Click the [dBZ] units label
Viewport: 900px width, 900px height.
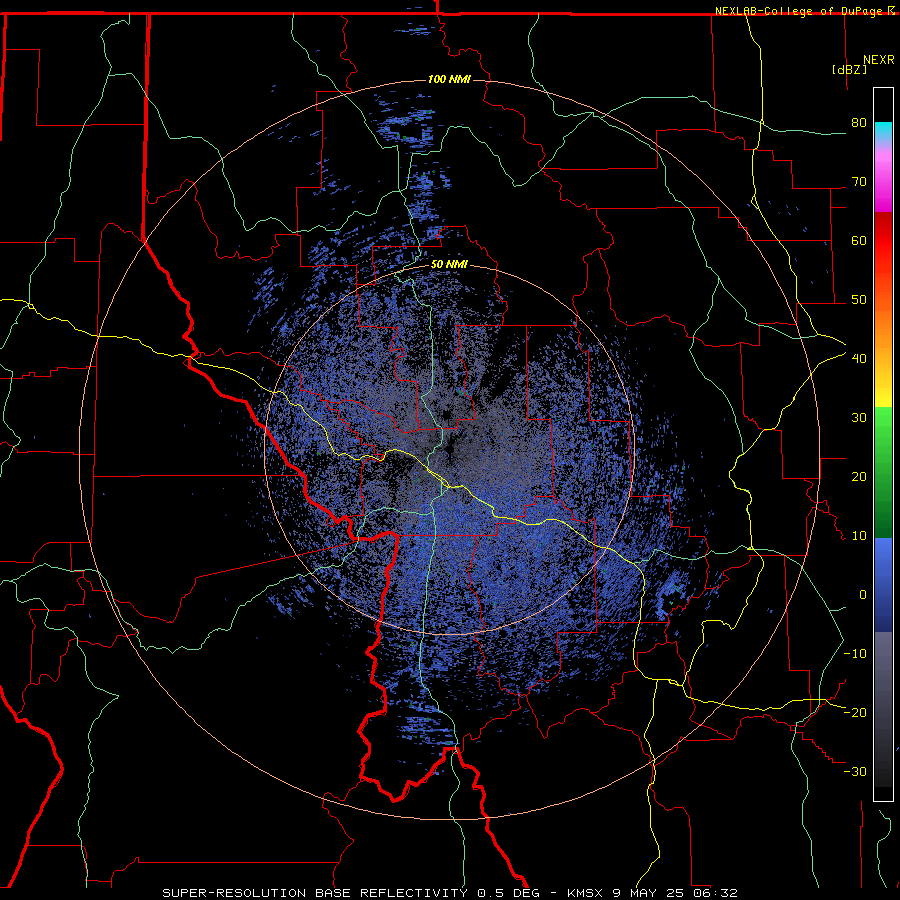849,70
